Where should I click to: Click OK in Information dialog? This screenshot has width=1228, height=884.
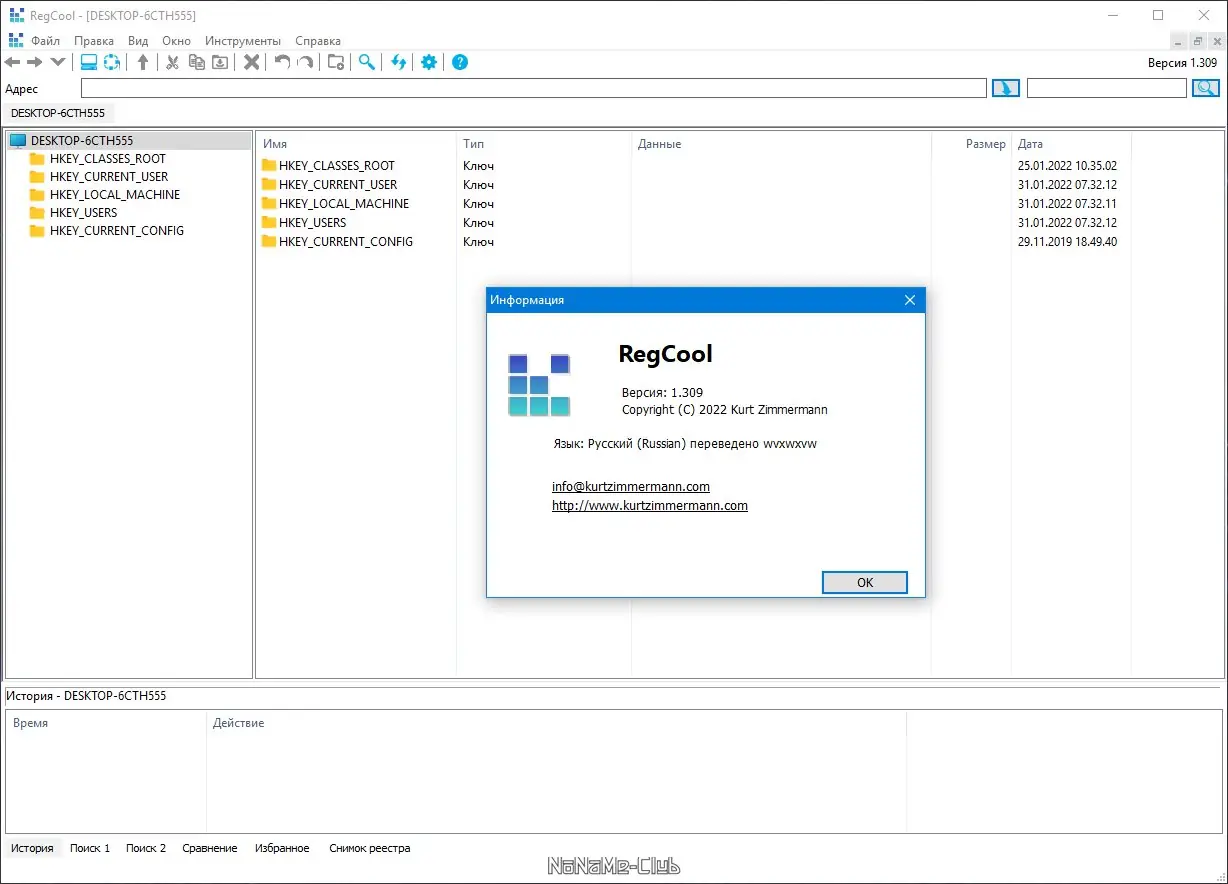pyautogui.click(x=865, y=583)
